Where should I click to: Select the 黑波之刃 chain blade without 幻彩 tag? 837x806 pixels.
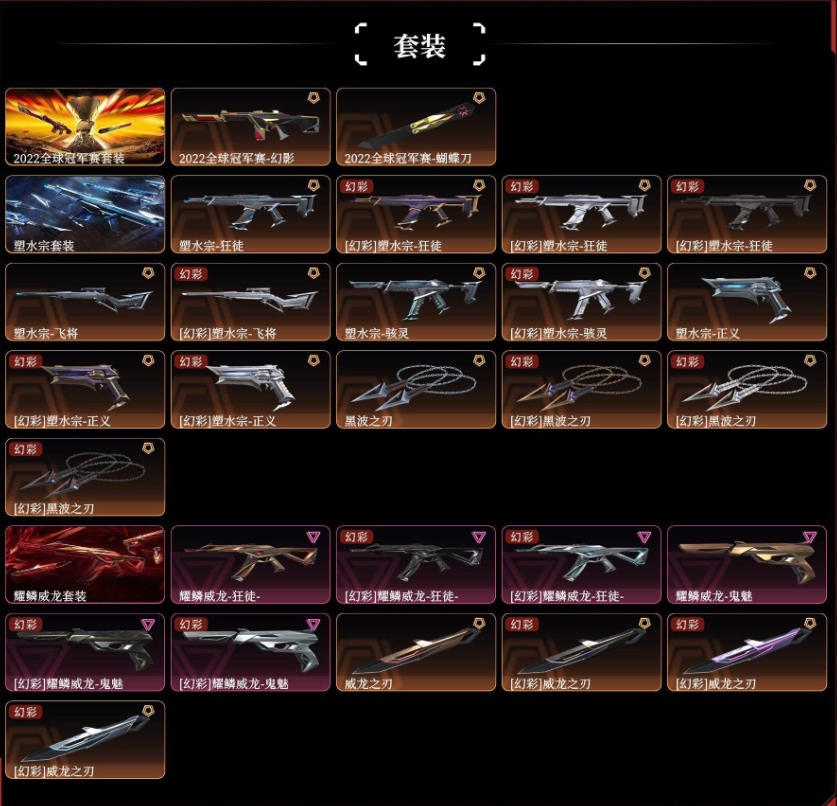coord(416,390)
